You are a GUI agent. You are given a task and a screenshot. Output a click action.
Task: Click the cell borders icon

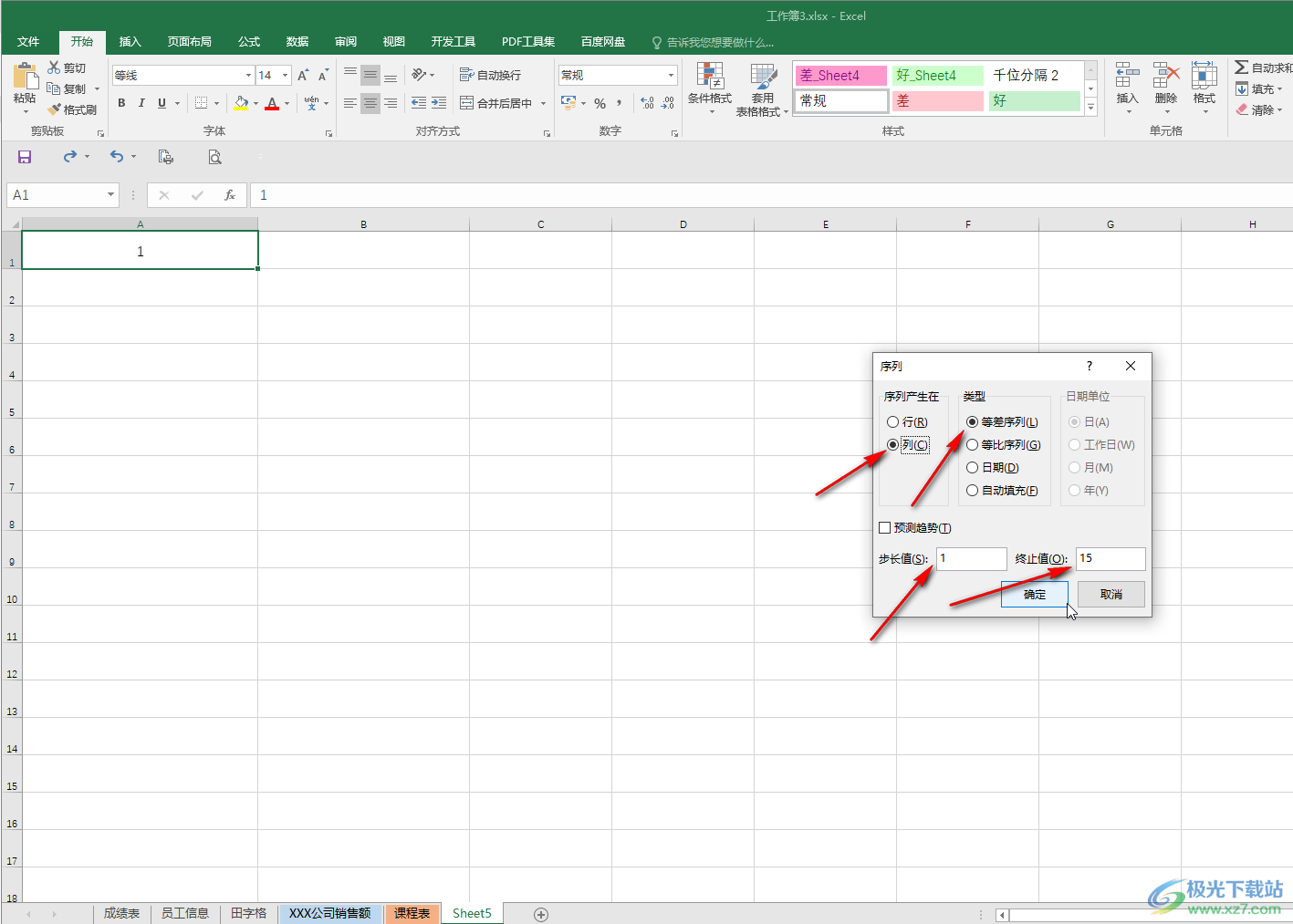tap(201, 103)
